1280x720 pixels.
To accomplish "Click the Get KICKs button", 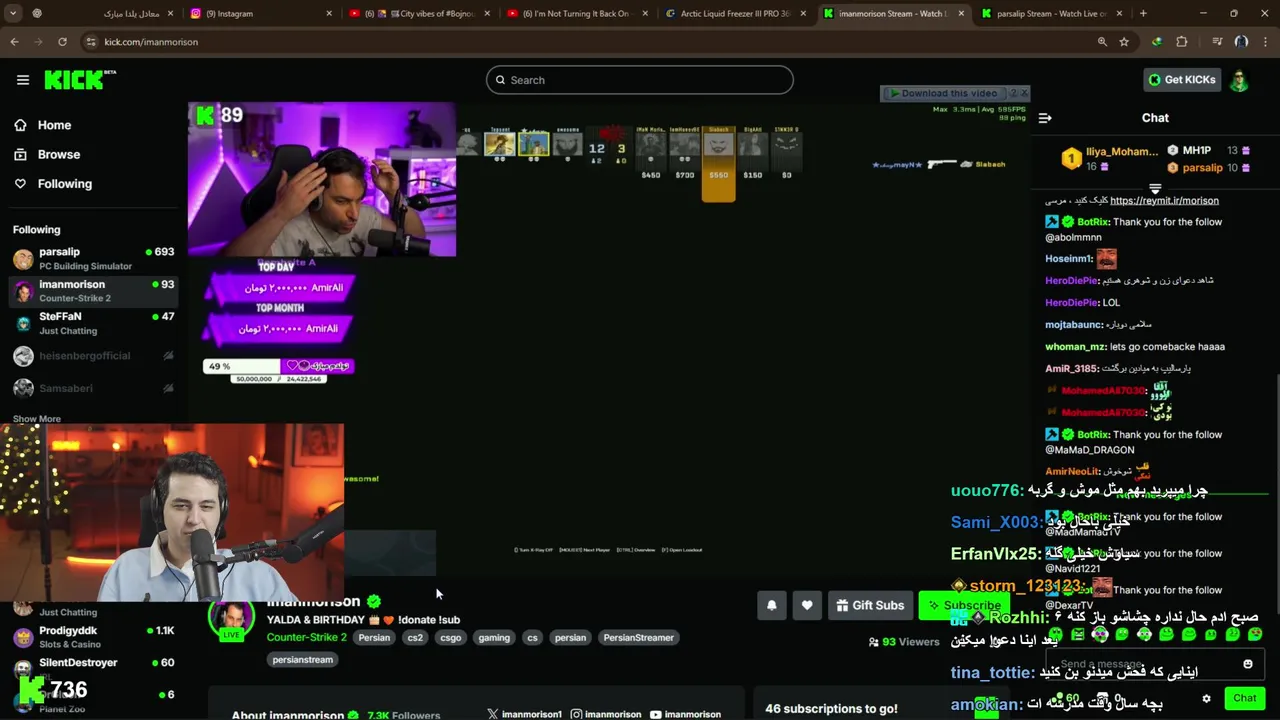I will 1182,80.
